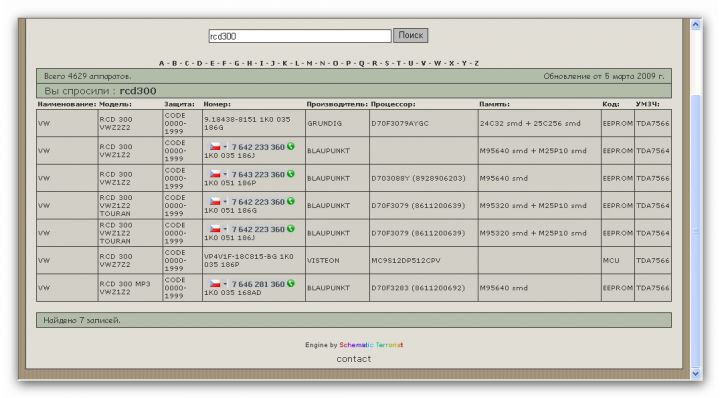Click the flag icon beside 7 646 281 360
This screenshot has width=720, height=398.
click(x=215, y=284)
